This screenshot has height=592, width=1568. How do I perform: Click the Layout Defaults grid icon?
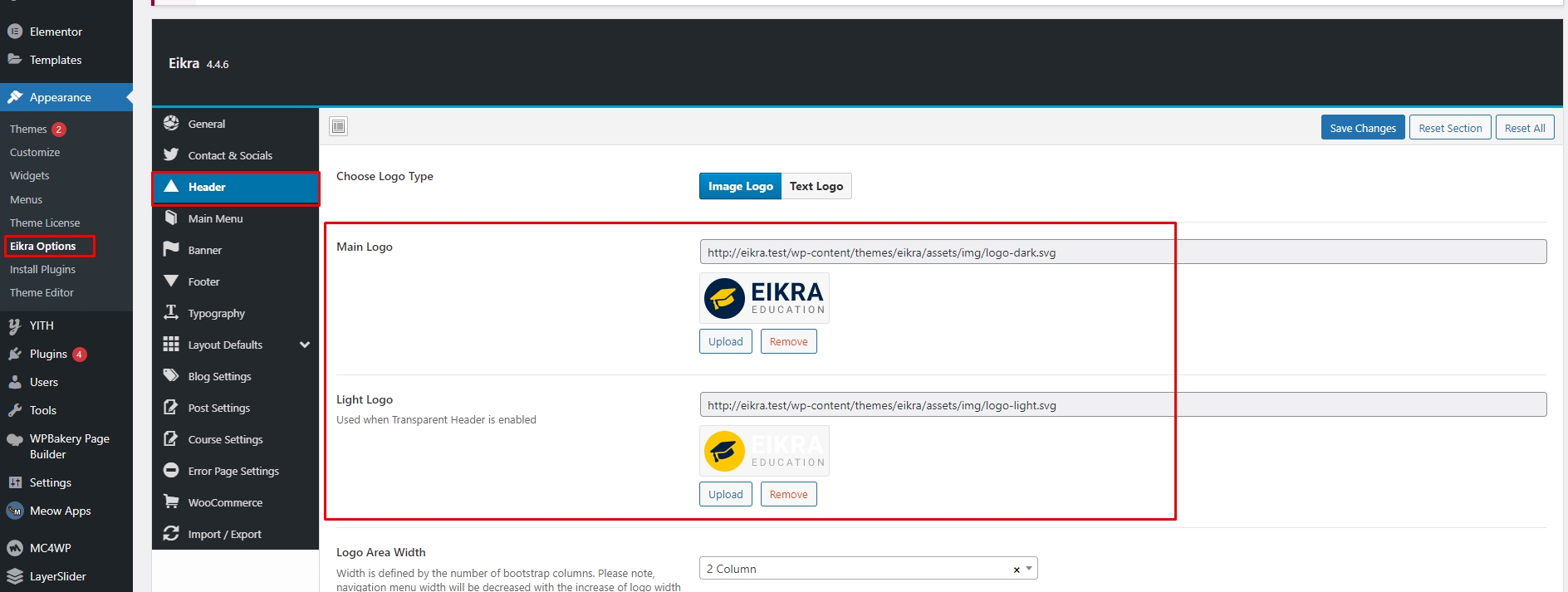tap(171, 344)
